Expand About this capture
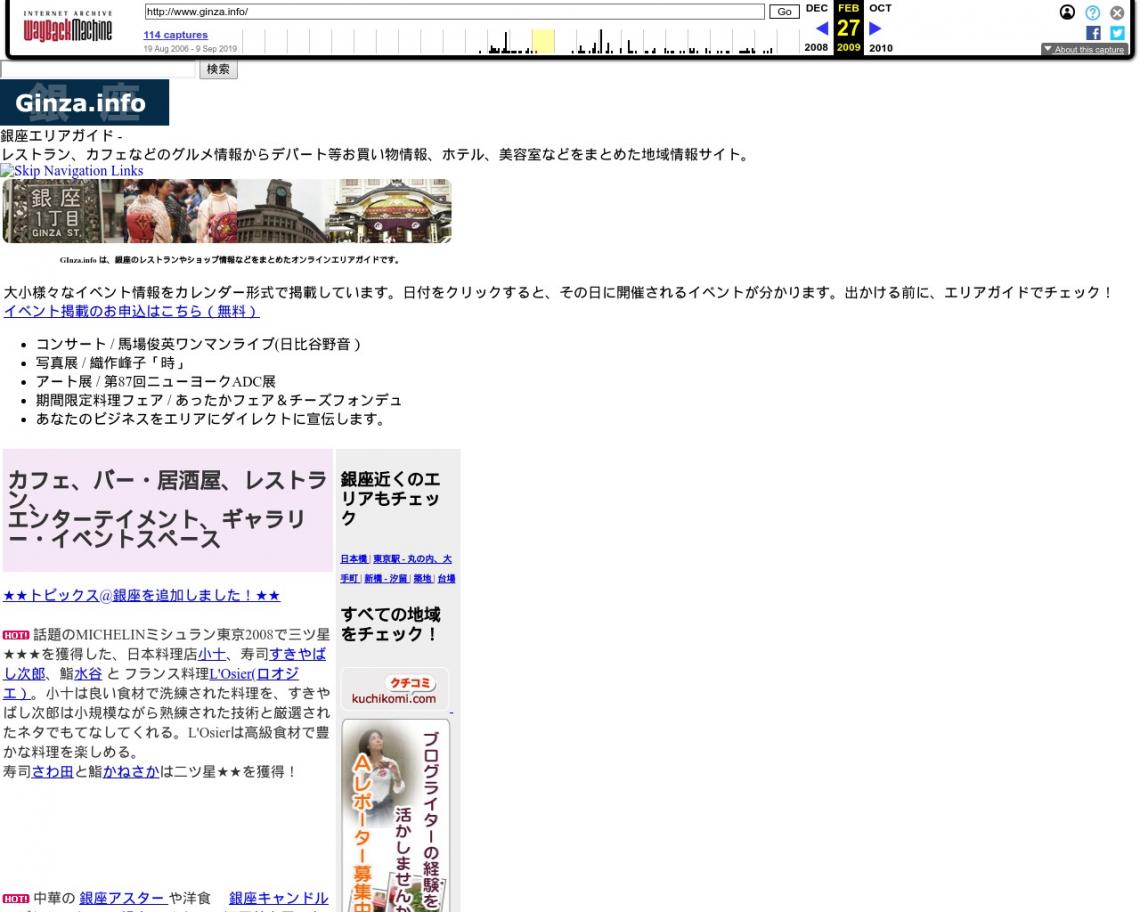Screen dimensions: 1140x912 pyautogui.click(x=1084, y=49)
